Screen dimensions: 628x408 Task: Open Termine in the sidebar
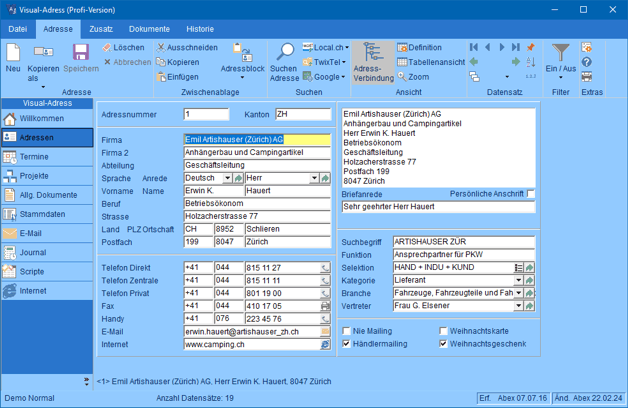[47, 157]
